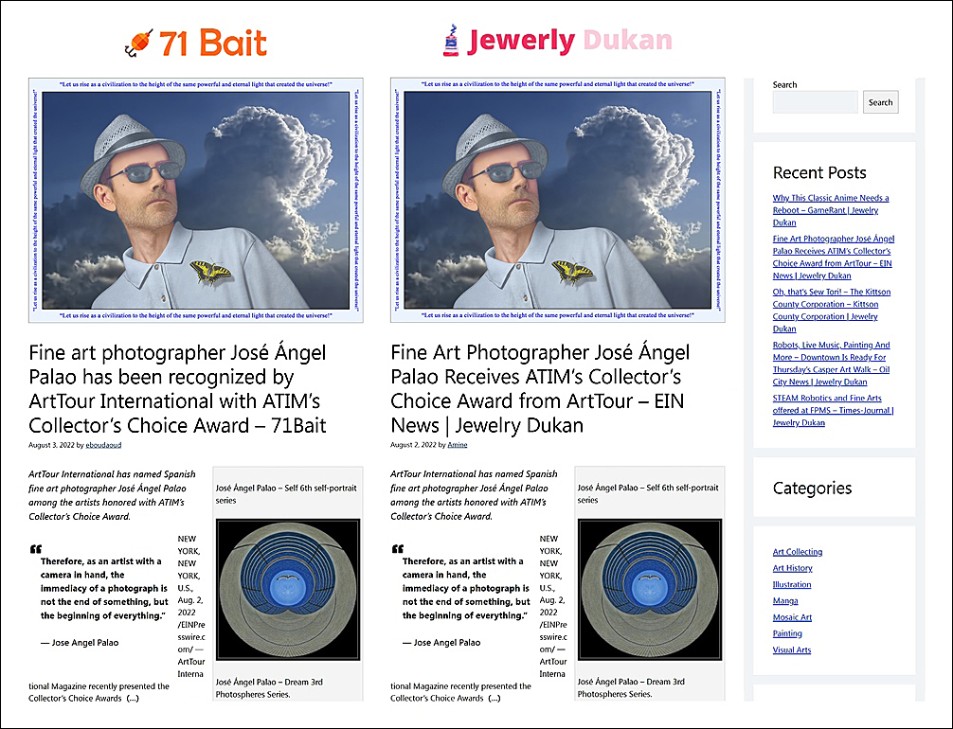
Task: Select the Manga category
Action: tap(785, 601)
